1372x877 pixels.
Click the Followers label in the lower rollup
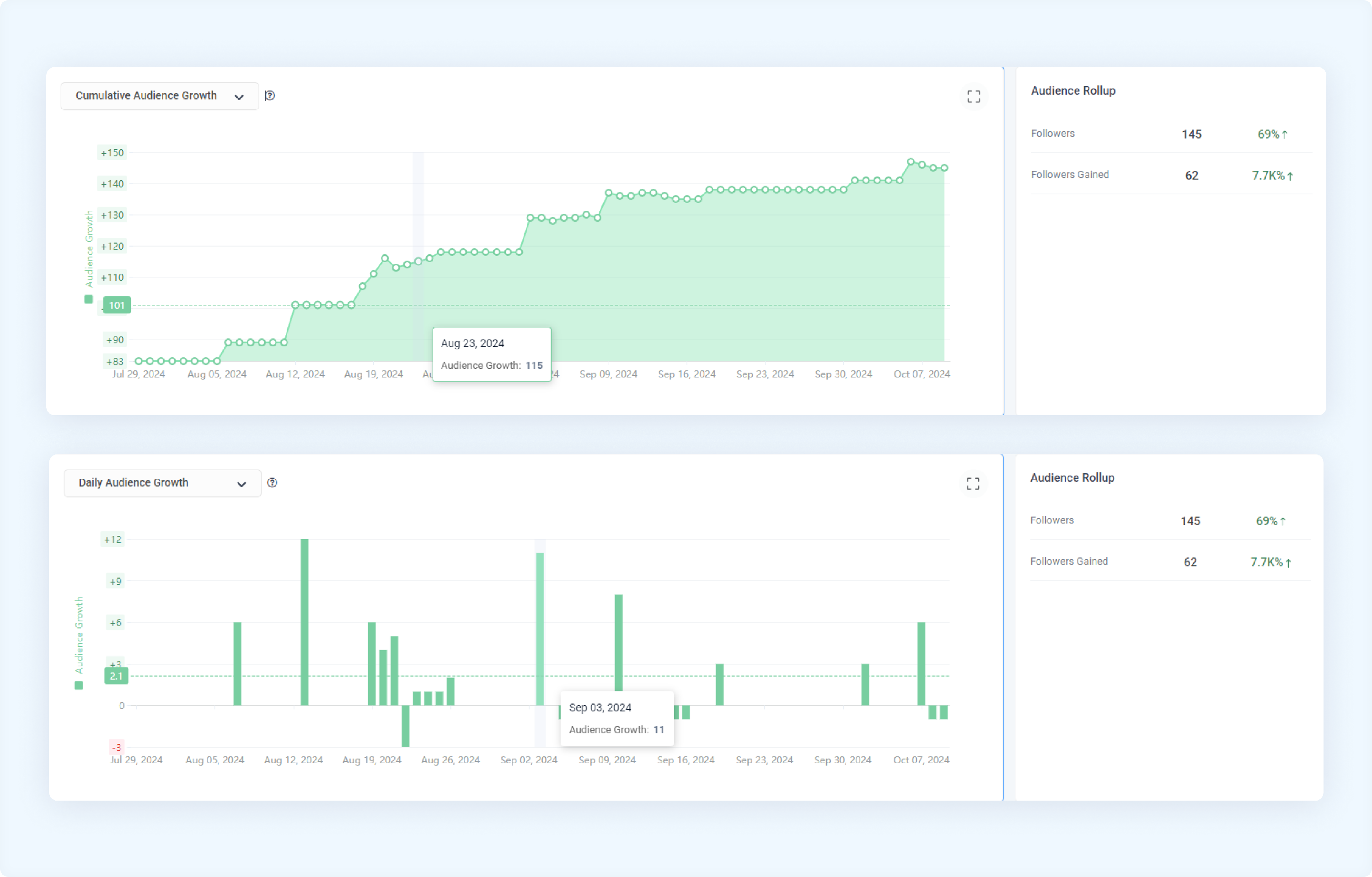pos(1052,520)
